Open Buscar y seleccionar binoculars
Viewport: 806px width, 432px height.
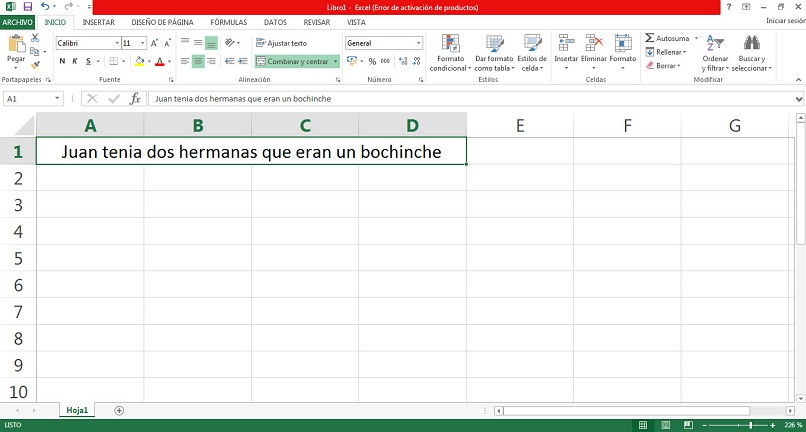pyautogui.click(x=752, y=43)
